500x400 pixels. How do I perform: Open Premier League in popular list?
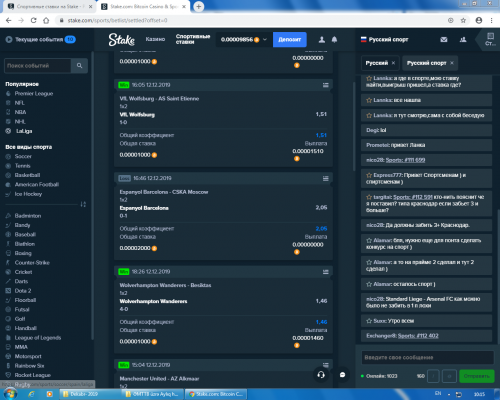[x=34, y=94]
